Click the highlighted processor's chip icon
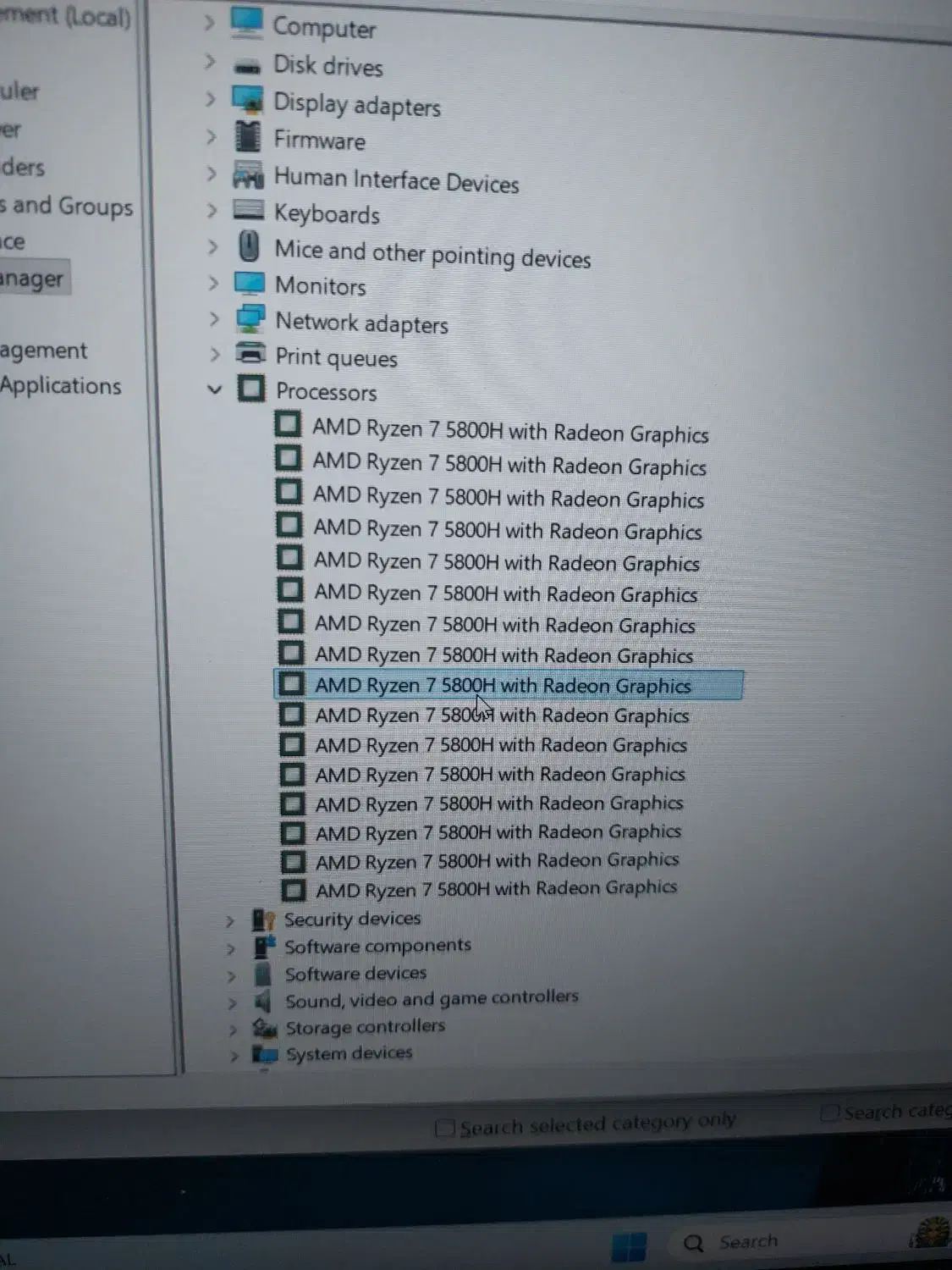Image resolution: width=952 pixels, height=1270 pixels. click(291, 684)
